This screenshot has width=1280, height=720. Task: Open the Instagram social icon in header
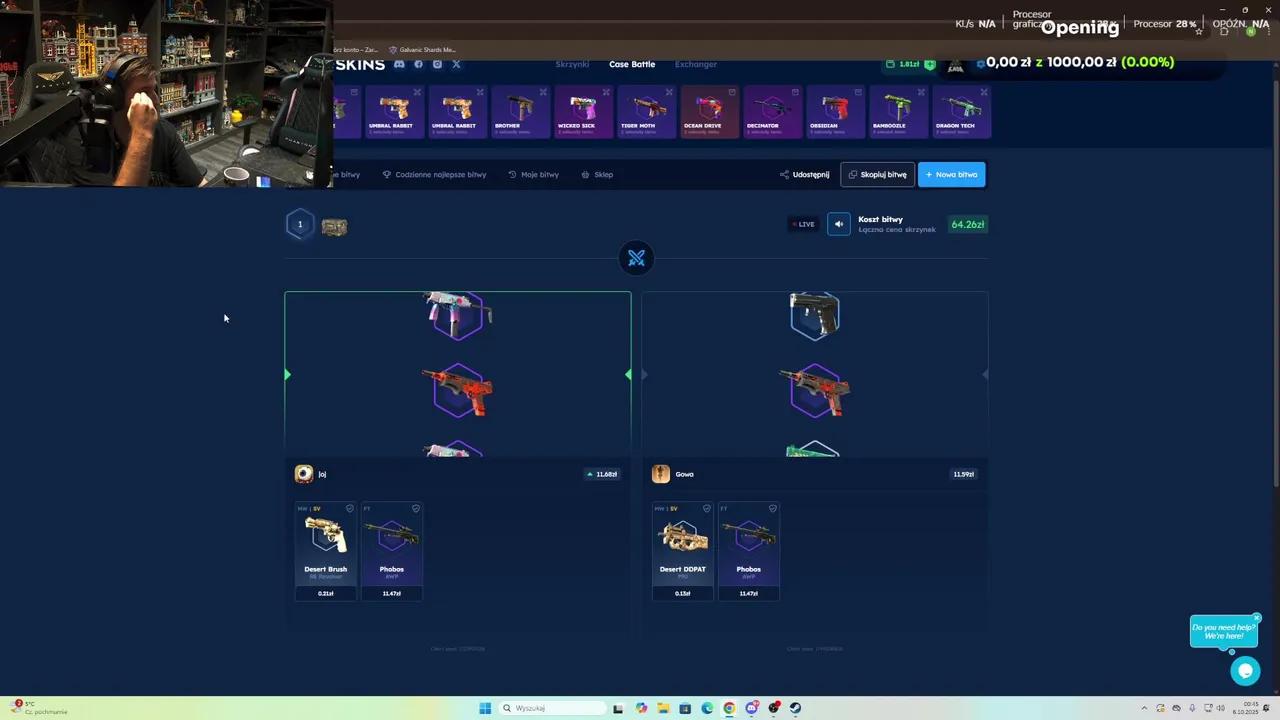click(x=437, y=64)
